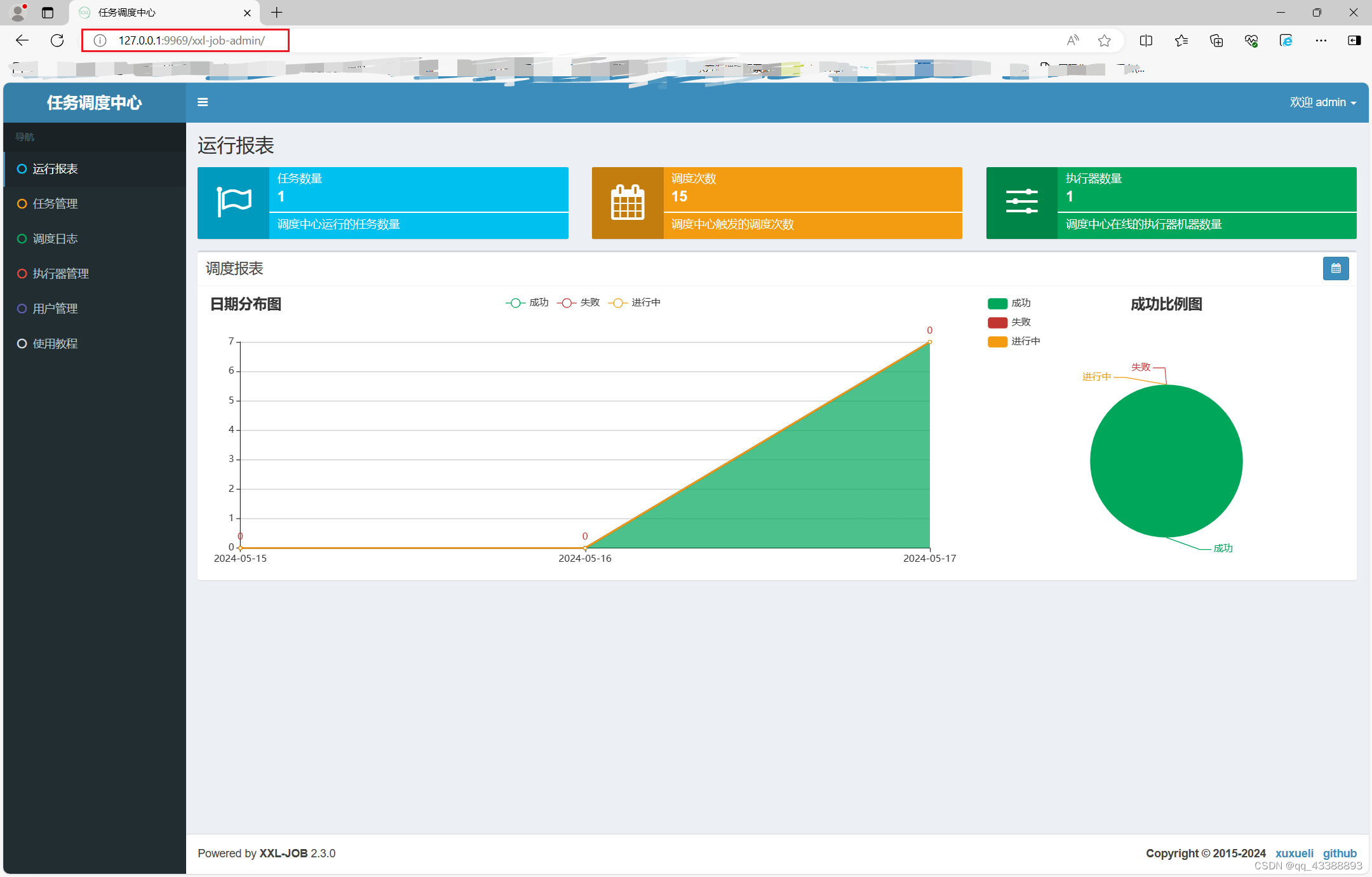Open a new browser tab
This screenshot has width=1372, height=877.
pos(277,13)
